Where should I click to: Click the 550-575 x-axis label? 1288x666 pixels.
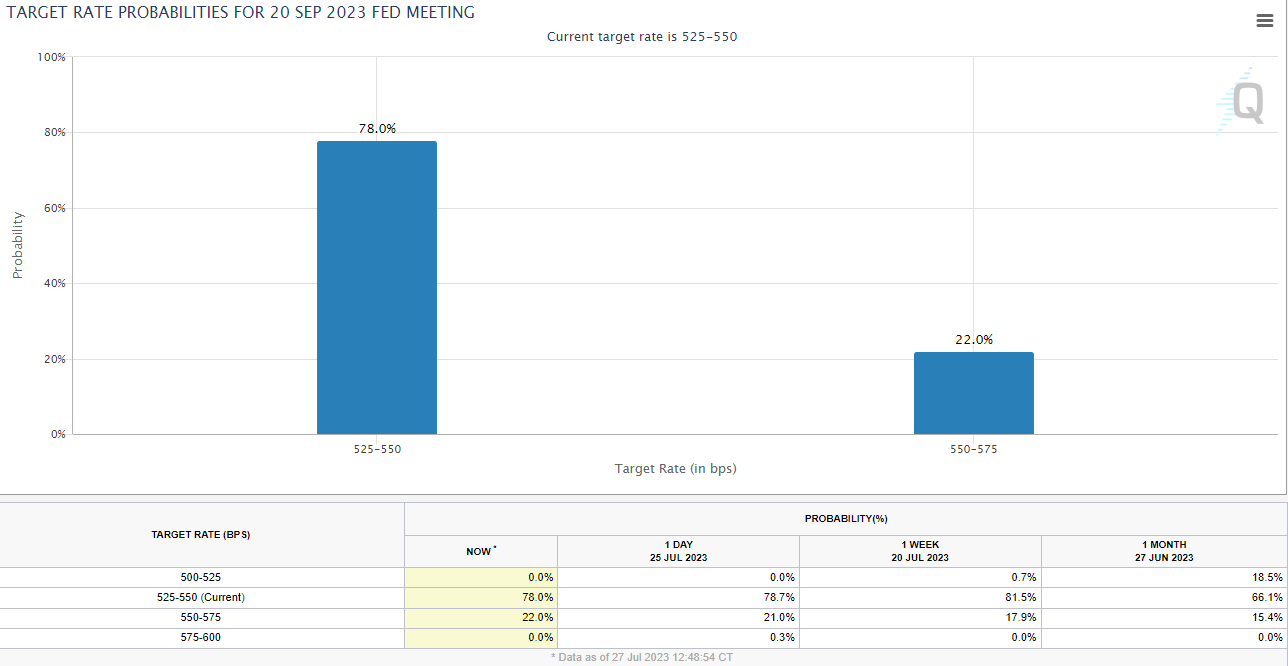[973, 450]
